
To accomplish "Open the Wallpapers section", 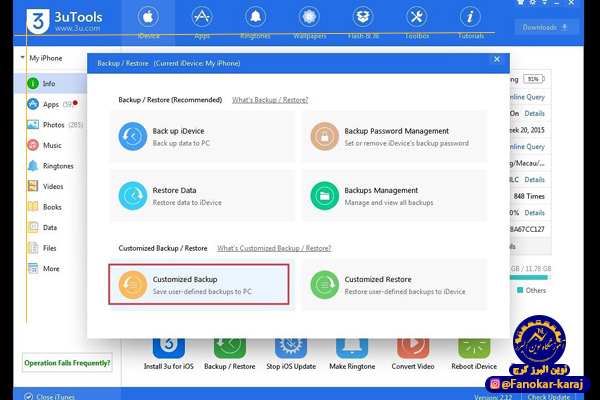I will click(309, 17).
